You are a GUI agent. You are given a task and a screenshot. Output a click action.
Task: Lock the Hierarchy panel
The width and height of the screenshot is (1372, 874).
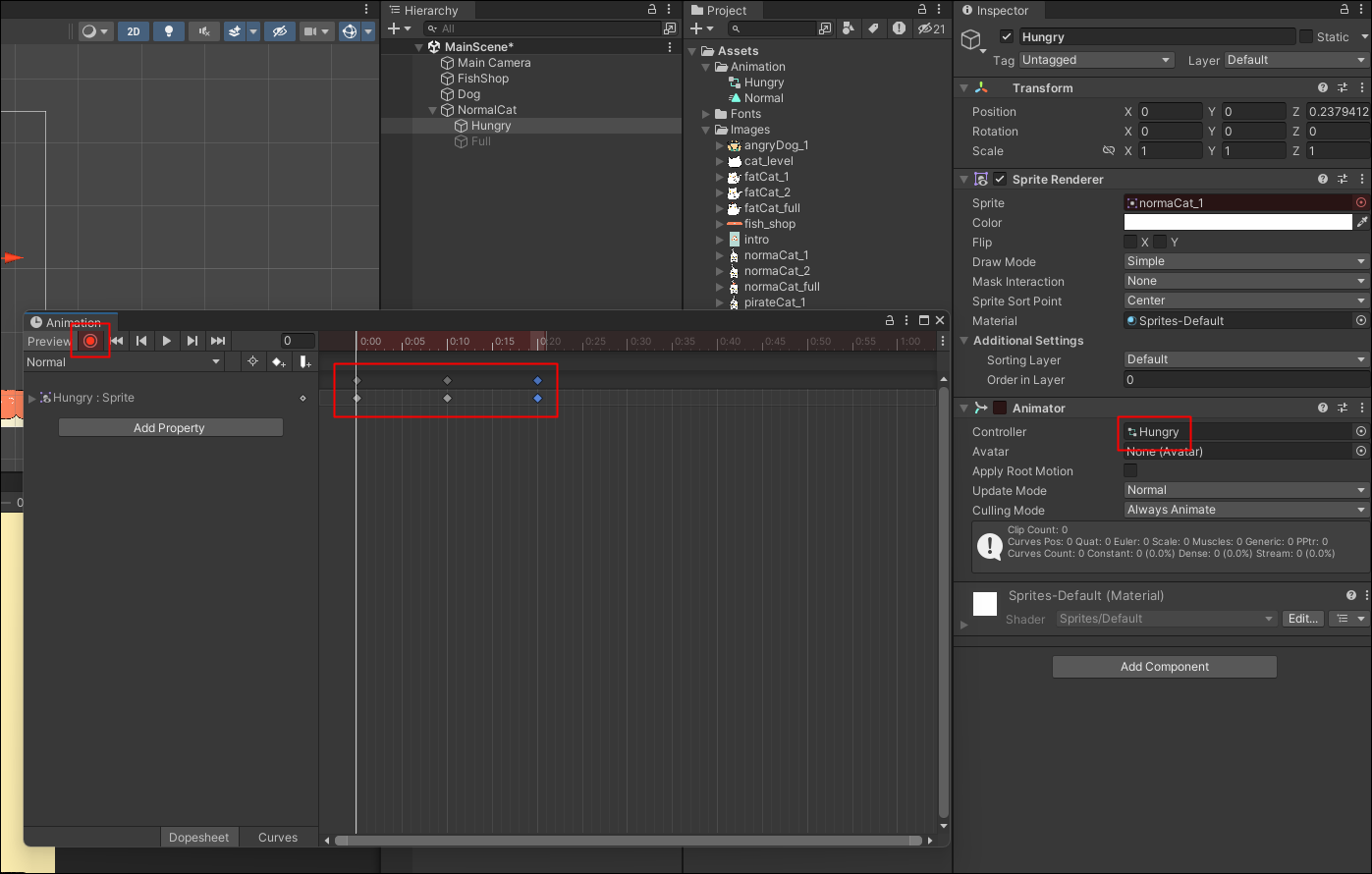[652, 9]
